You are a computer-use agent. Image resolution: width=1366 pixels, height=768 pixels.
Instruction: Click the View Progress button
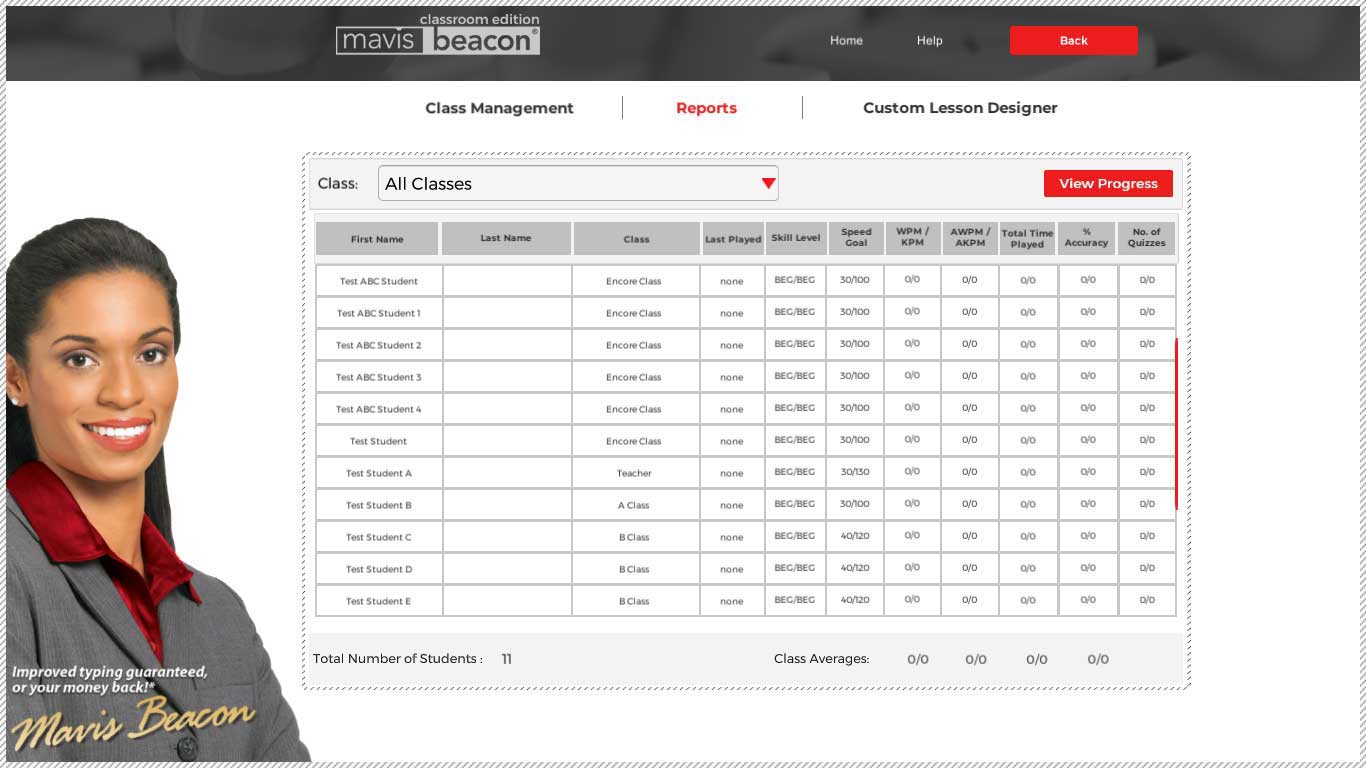(1108, 183)
